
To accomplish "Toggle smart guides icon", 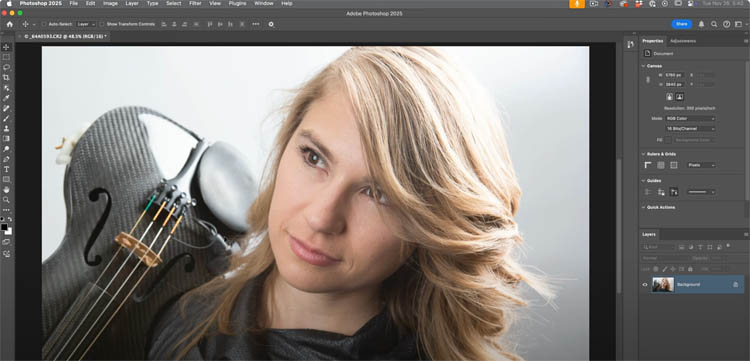I will (x=674, y=192).
